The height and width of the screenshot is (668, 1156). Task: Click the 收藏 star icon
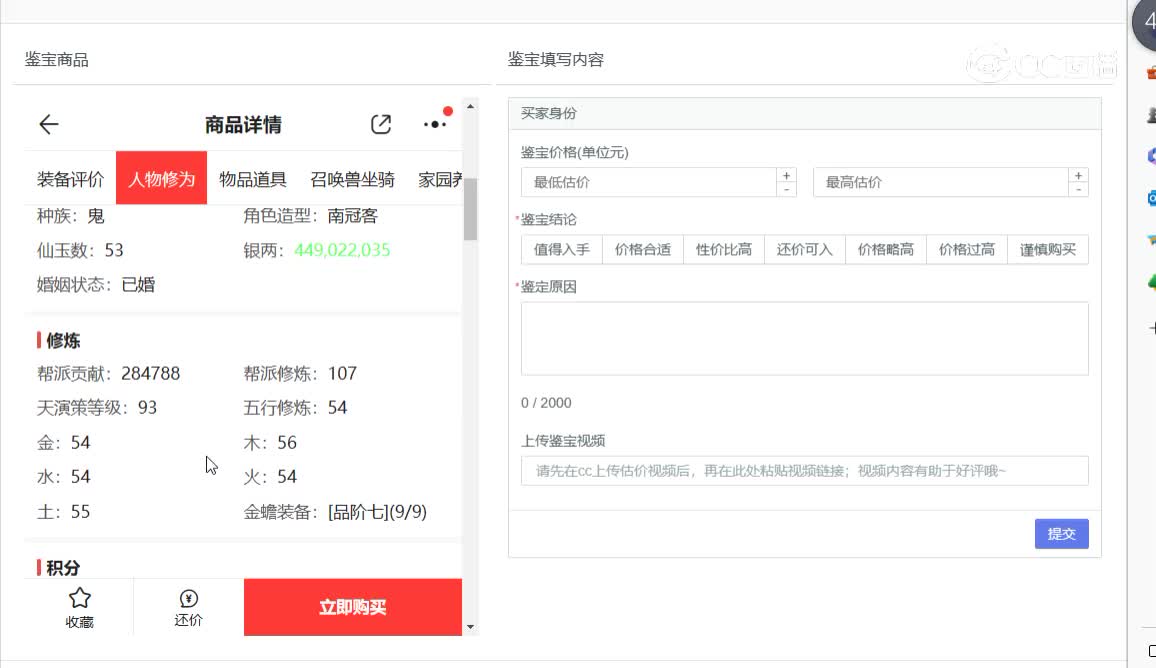pyautogui.click(x=80, y=598)
